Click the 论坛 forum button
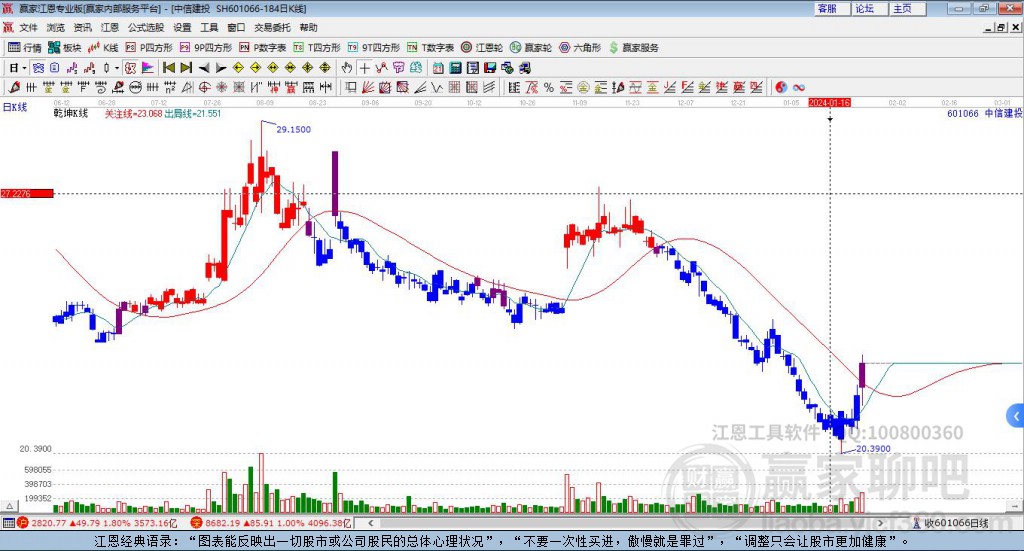This screenshot has width=1024, height=551. click(x=869, y=8)
